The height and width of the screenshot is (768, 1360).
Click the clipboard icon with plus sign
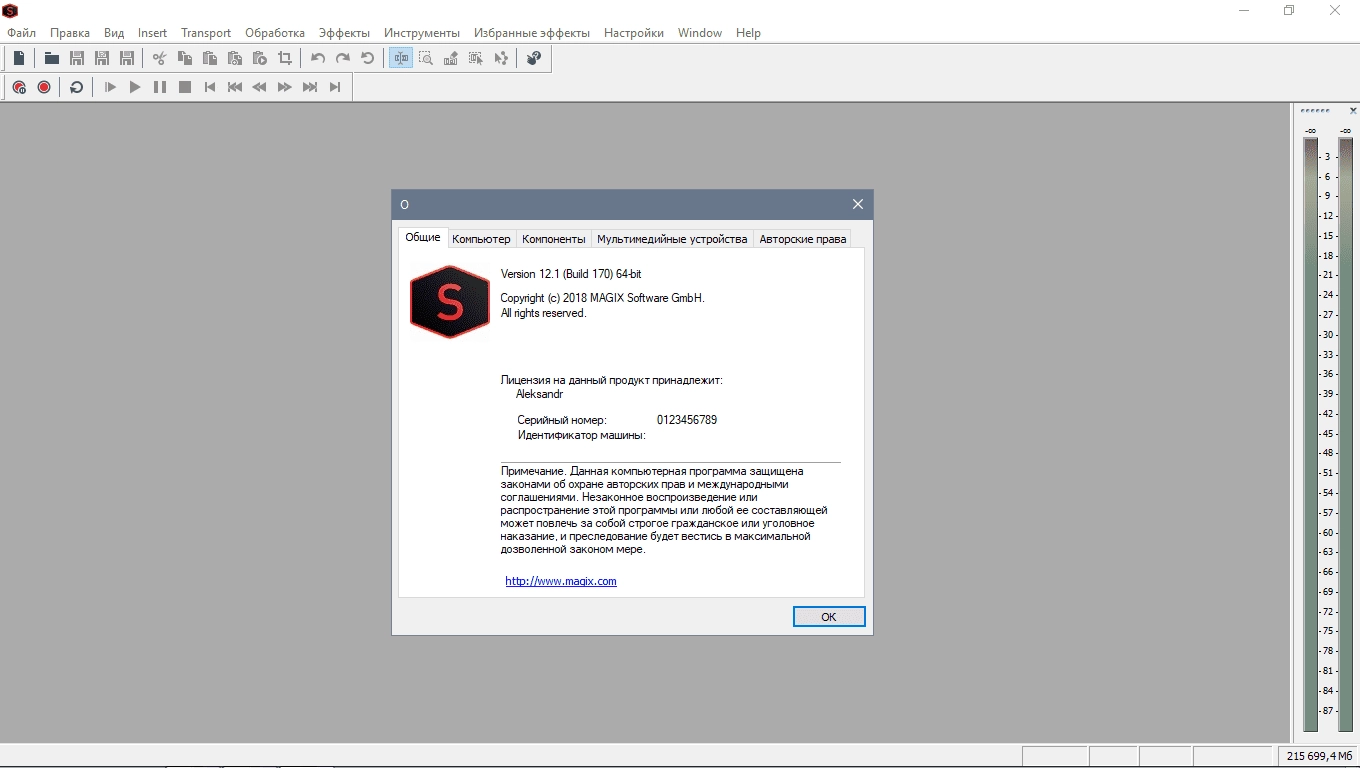click(235, 58)
